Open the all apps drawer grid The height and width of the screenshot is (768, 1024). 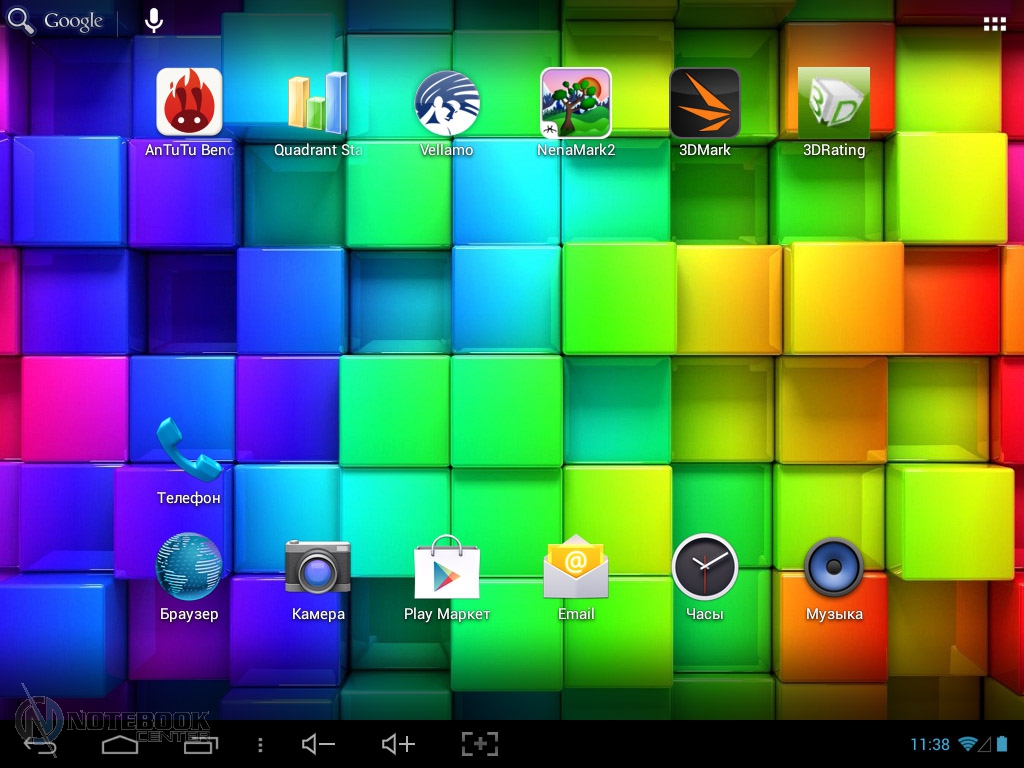[994, 24]
